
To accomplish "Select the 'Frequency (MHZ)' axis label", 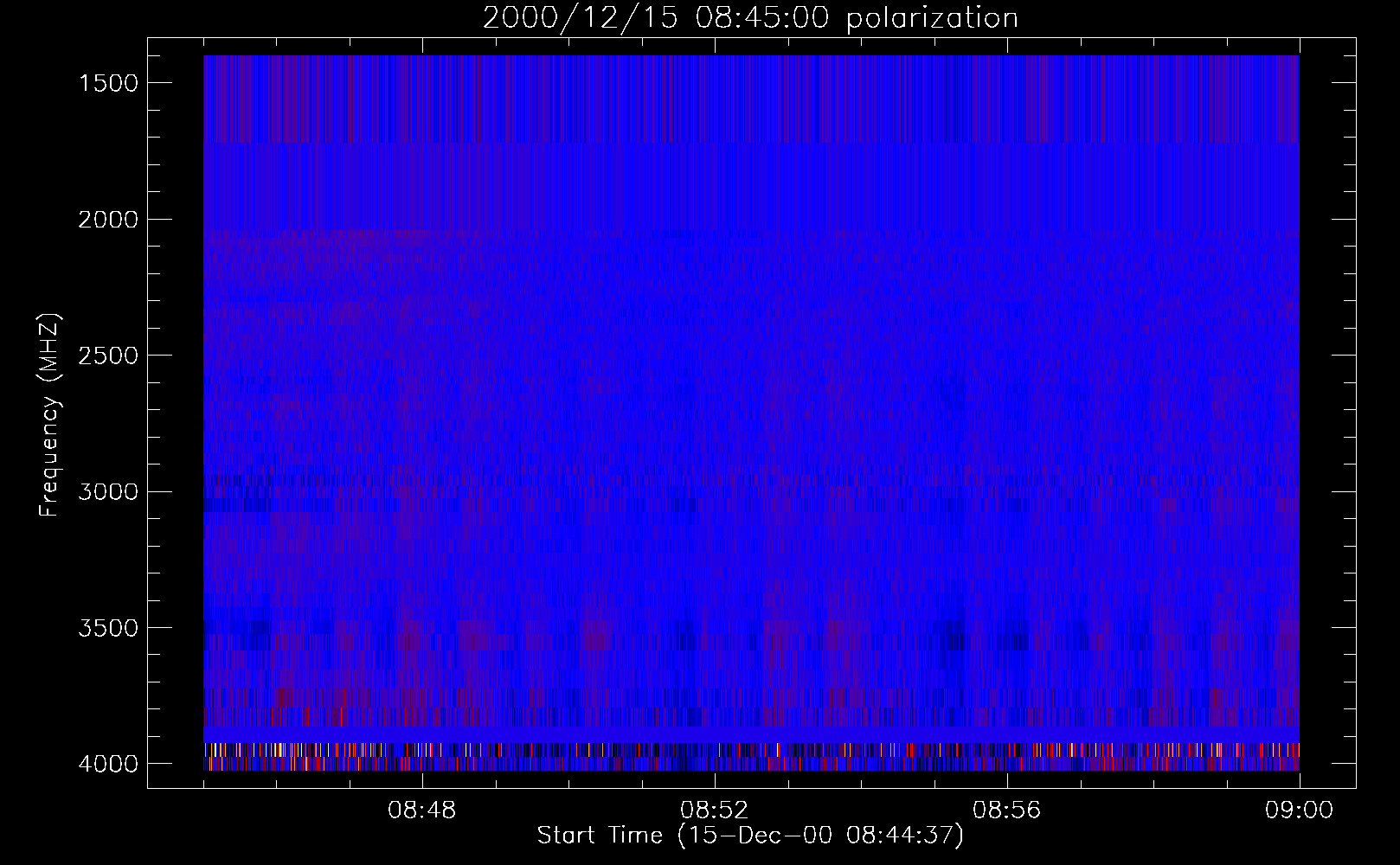I will coord(48,415).
